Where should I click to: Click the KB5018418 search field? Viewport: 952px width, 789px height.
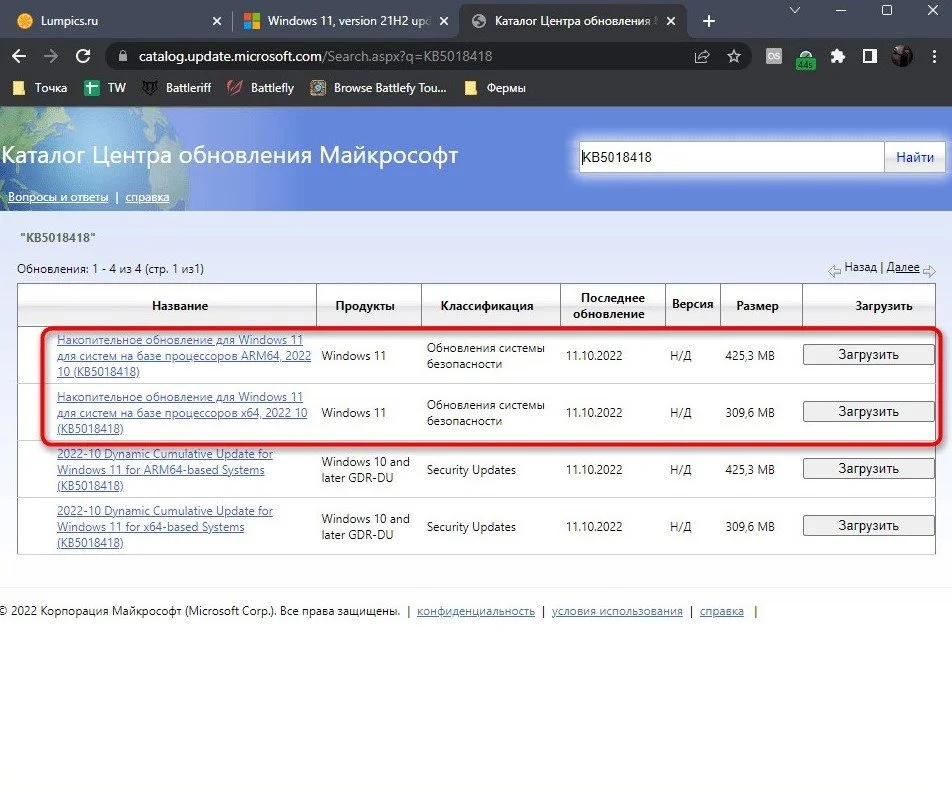point(731,157)
